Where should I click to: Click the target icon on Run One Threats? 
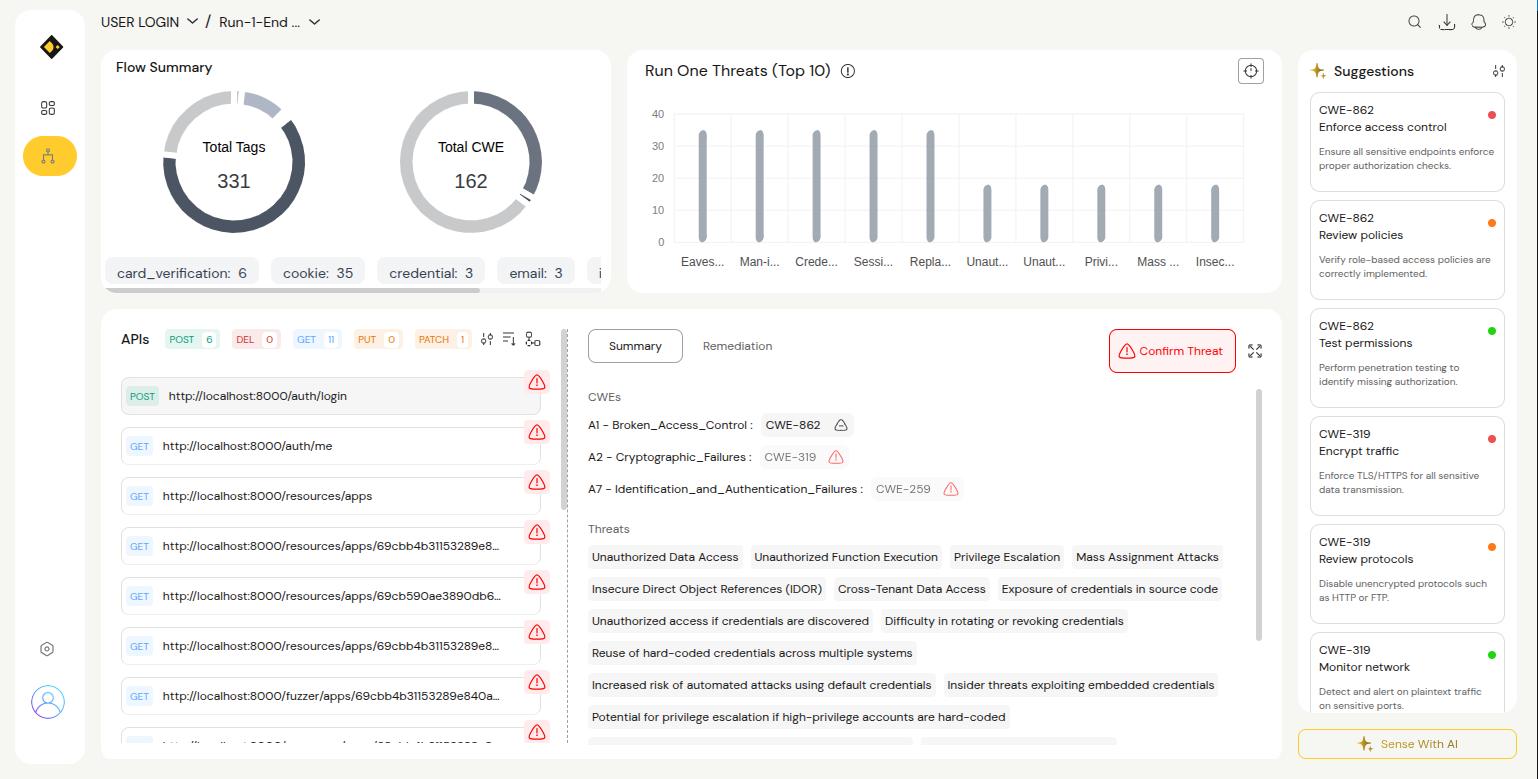[1251, 71]
